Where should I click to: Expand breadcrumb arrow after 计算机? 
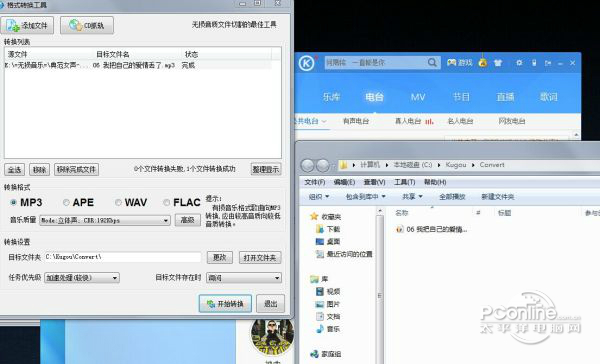[x=387, y=165]
